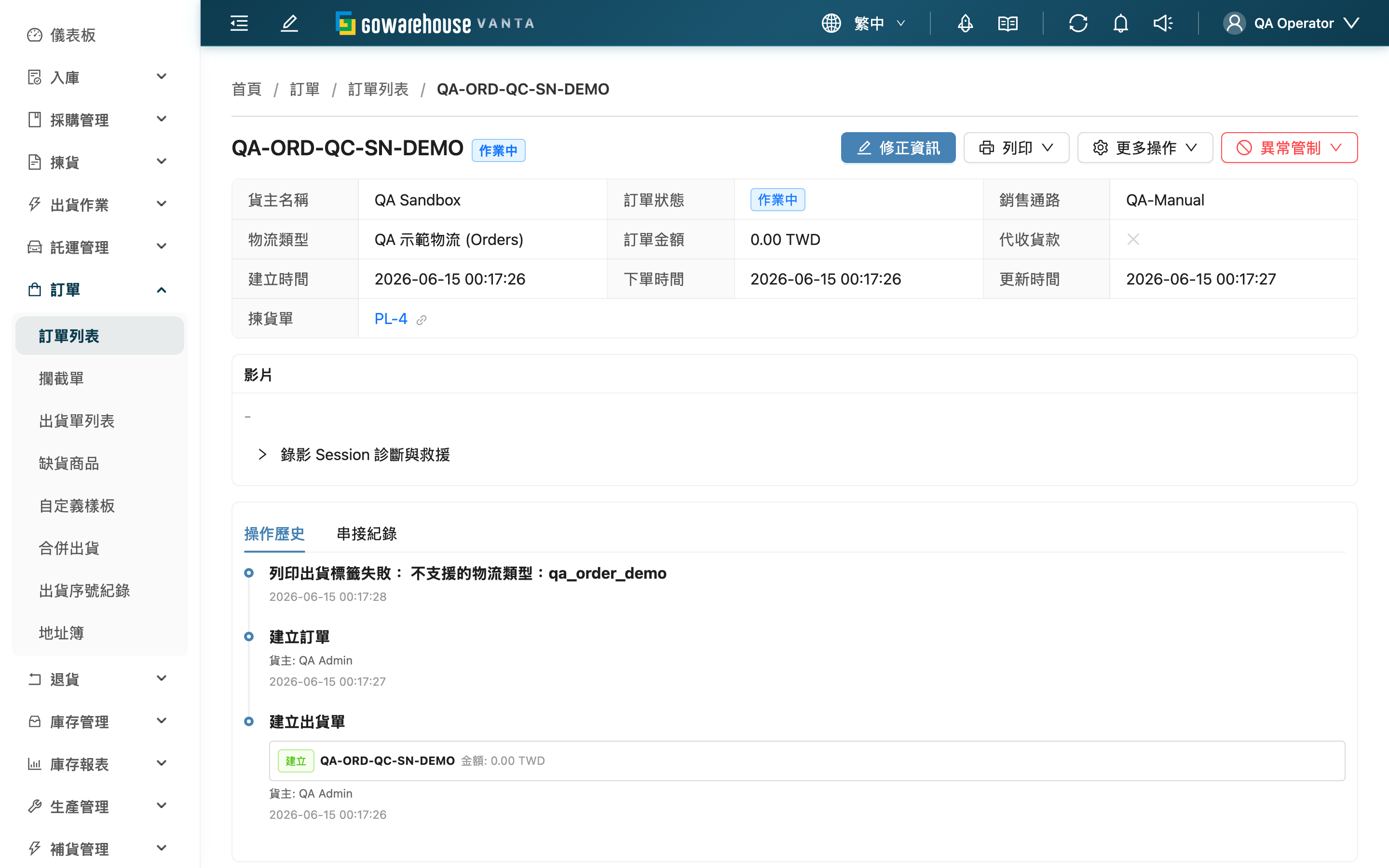The width and height of the screenshot is (1389, 868).
Task: Click the green 建立 tag in history
Action: (x=296, y=760)
